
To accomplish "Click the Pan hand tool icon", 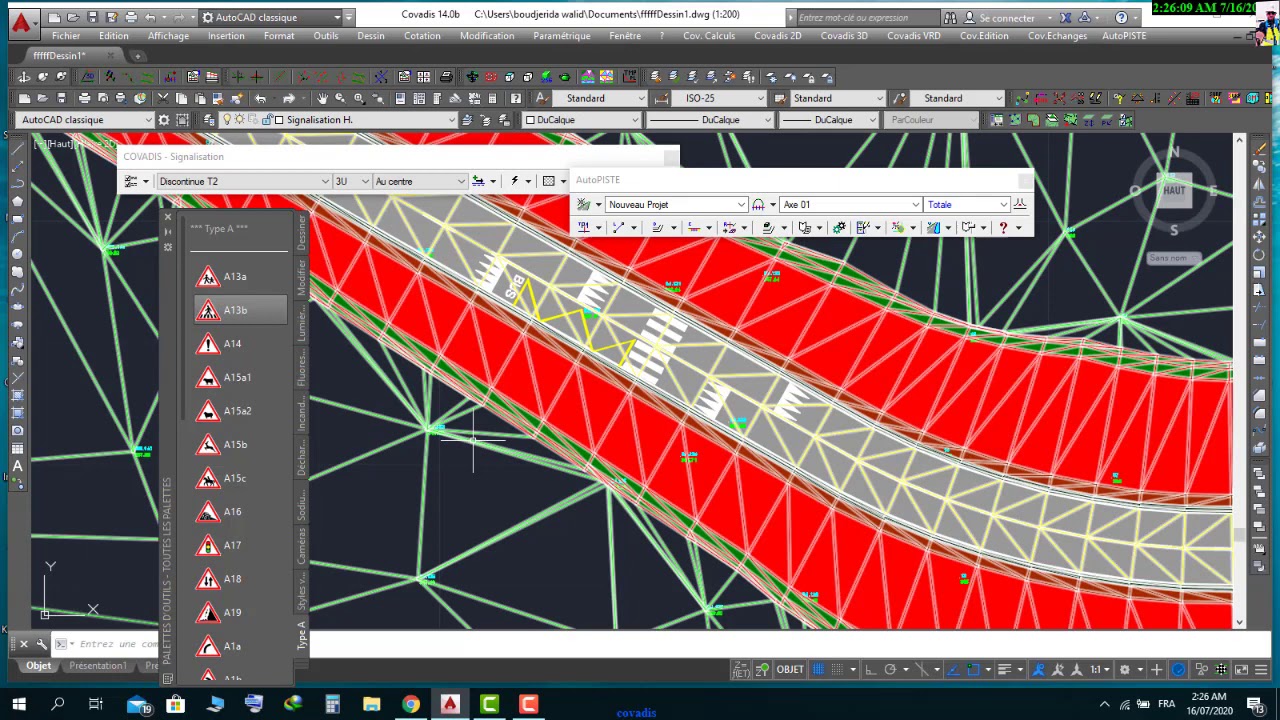I will coord(322,98).
